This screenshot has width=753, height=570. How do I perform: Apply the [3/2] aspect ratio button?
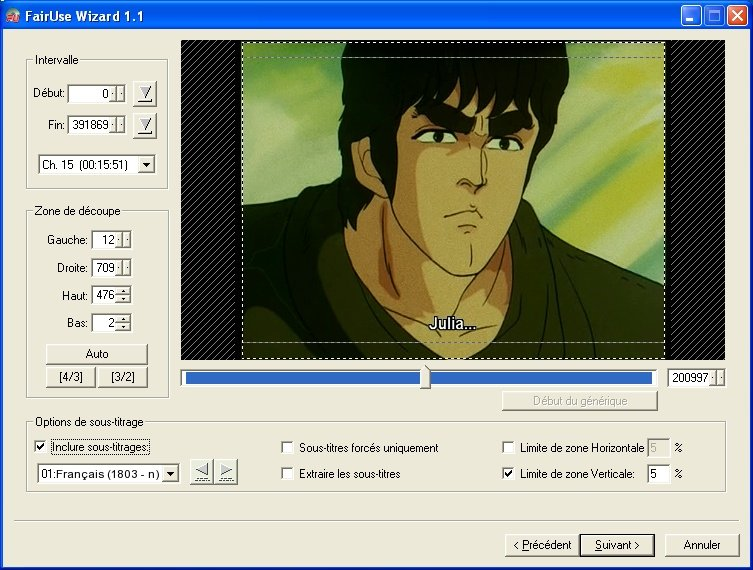122,377
